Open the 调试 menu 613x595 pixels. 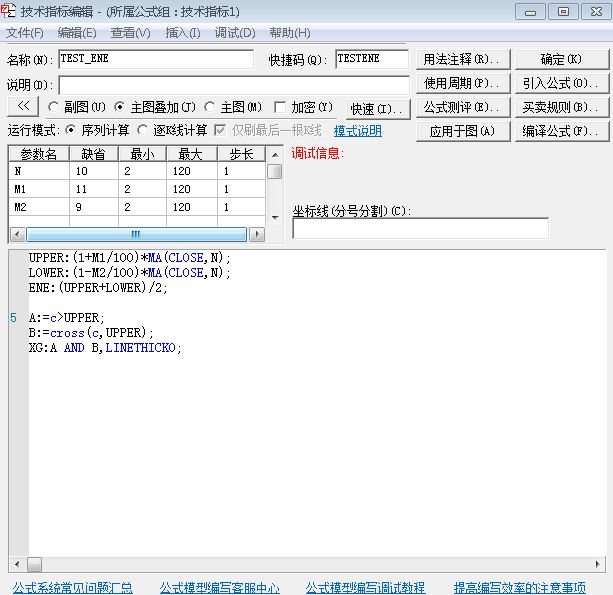click(235, 33)
